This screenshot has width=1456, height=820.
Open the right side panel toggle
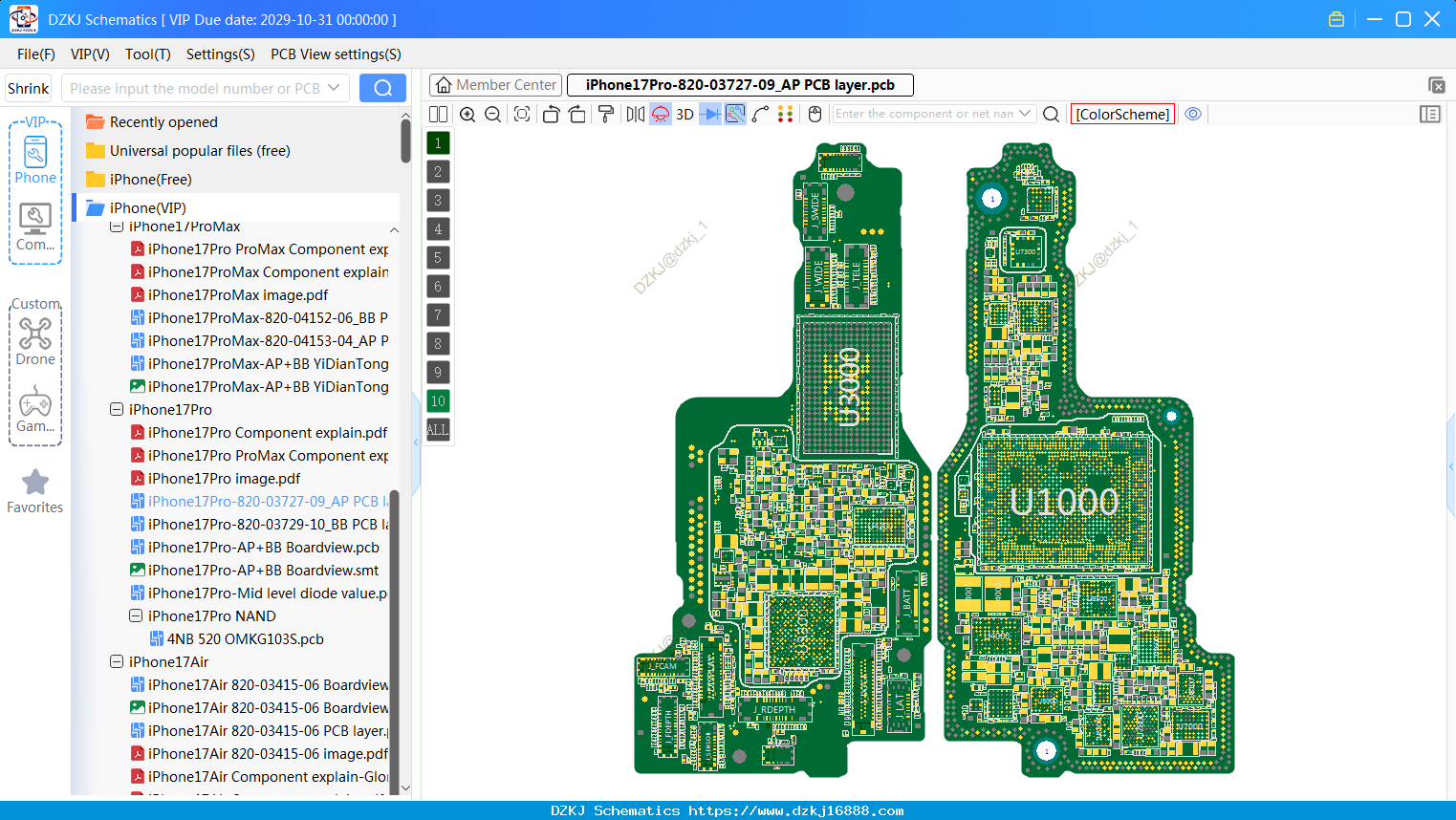(x=1430, y=115)
